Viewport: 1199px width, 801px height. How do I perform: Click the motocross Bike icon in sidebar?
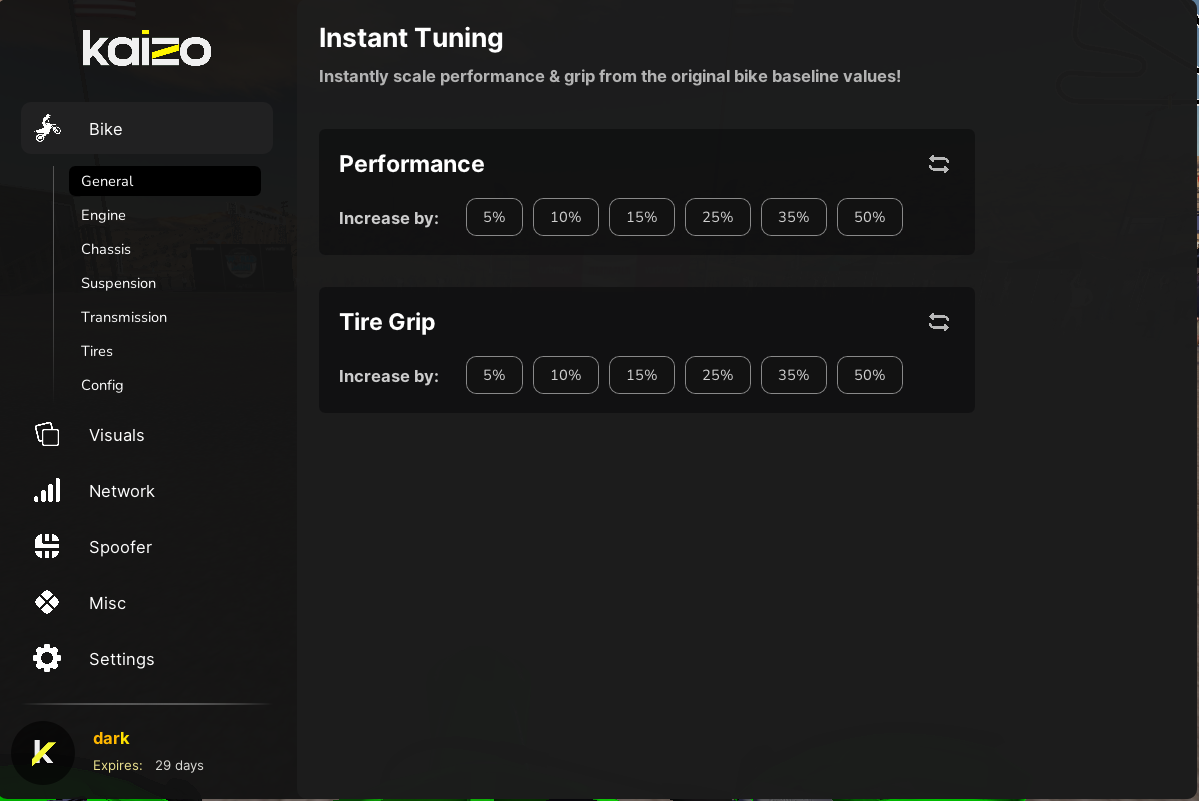(47, 129)
